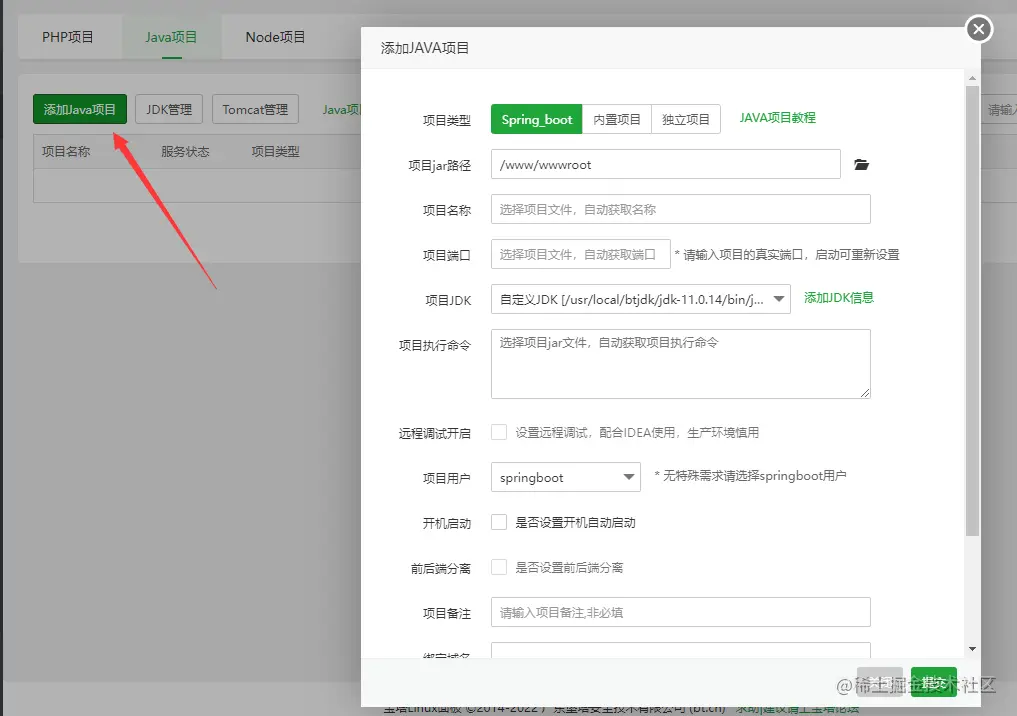Switch to the Java项目 tab
Viewport: 1017px width, 716px height.
pos(171,37)
